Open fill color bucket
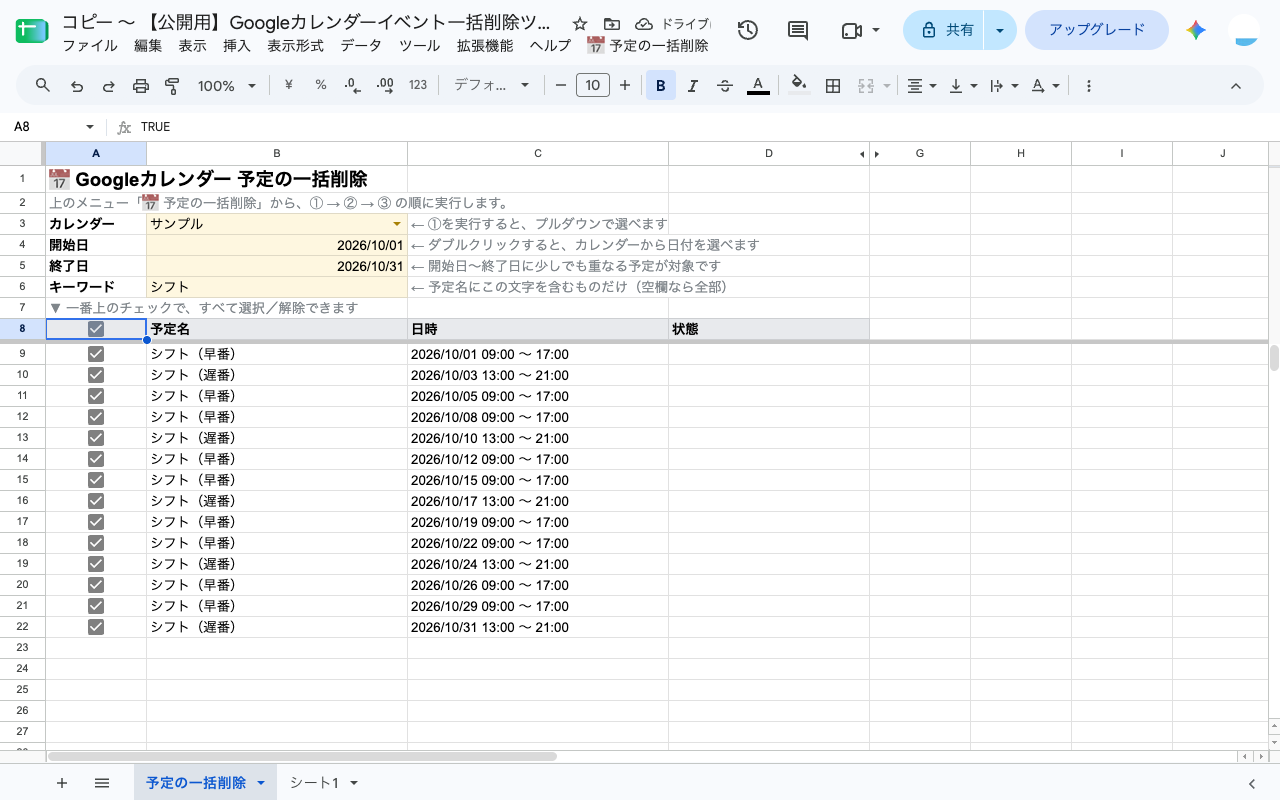The height and width of the screenshot is (800, 1280). tap(798, 86)
